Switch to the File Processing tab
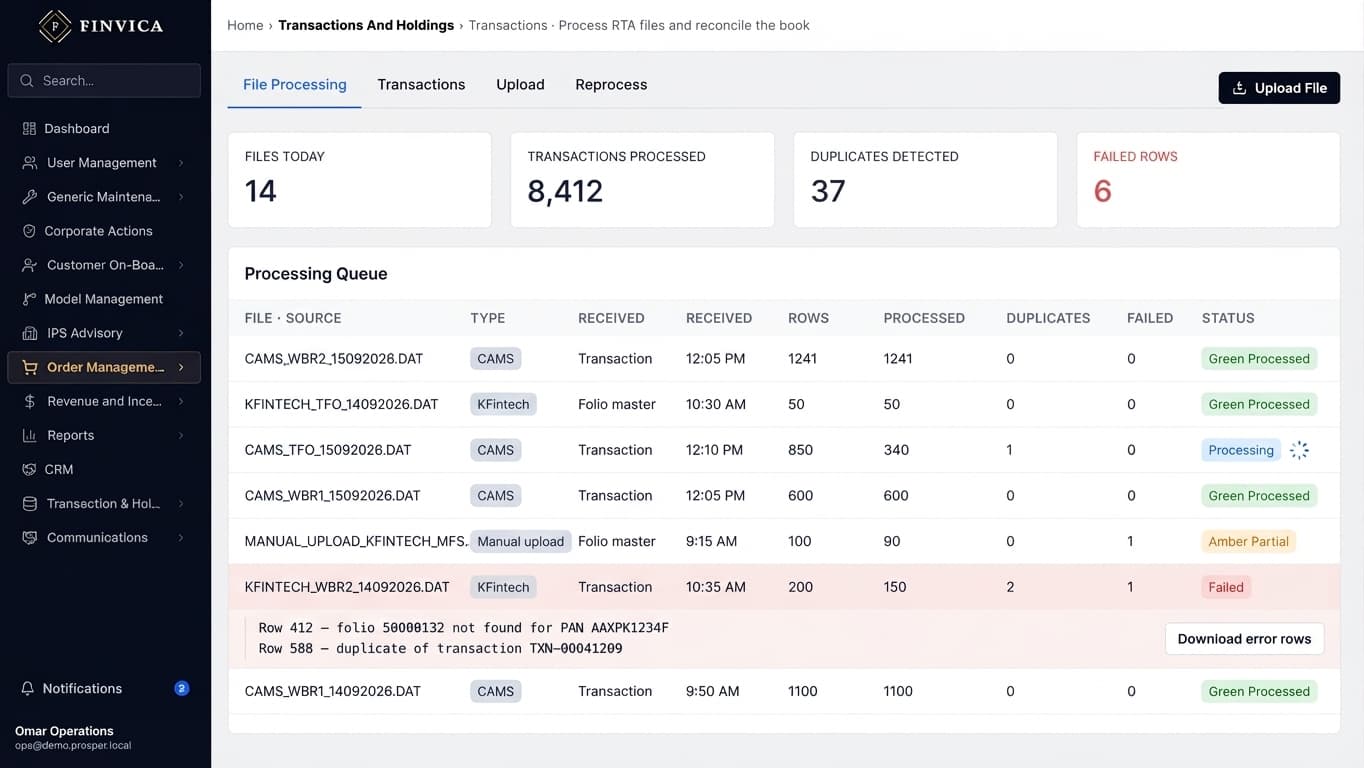 [x=295, y=85]
